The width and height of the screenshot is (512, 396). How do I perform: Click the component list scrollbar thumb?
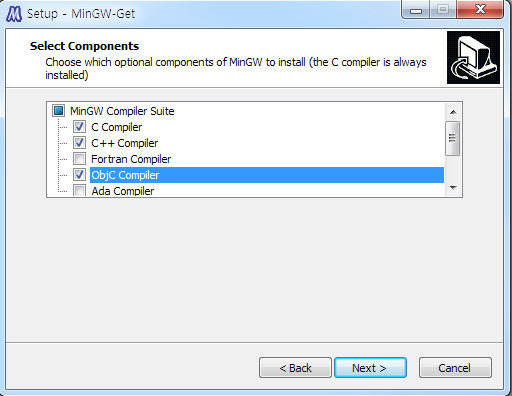[x=453, y=138]
